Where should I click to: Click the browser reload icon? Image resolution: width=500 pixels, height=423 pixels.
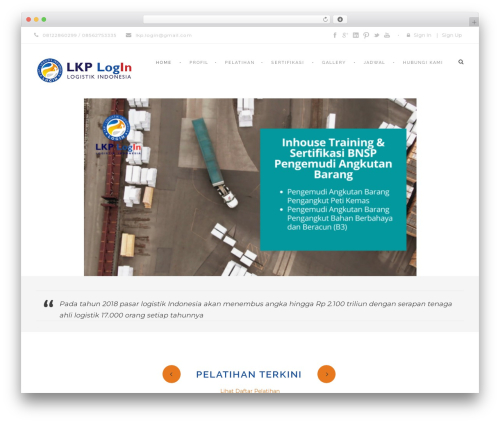[325, 20]
